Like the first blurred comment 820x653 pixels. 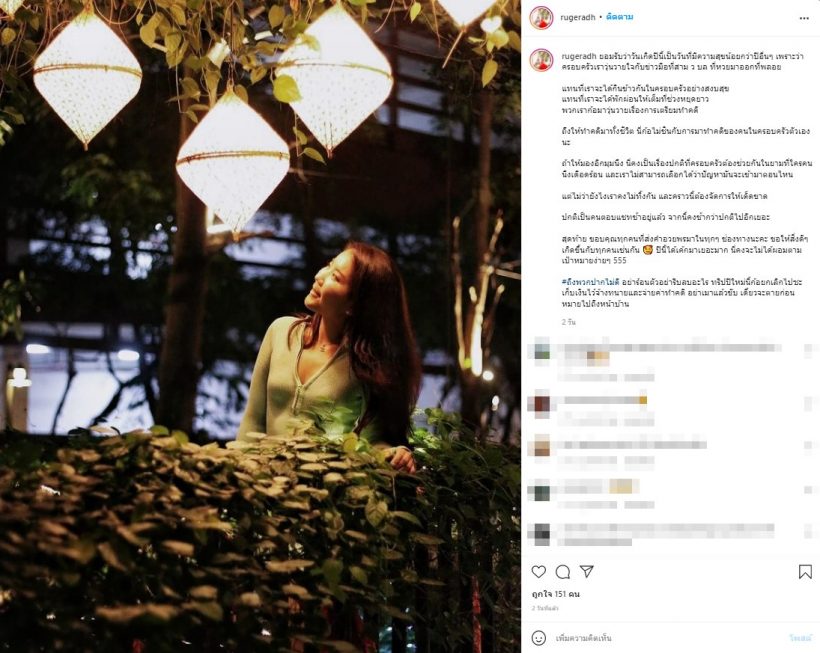point(810,350)
